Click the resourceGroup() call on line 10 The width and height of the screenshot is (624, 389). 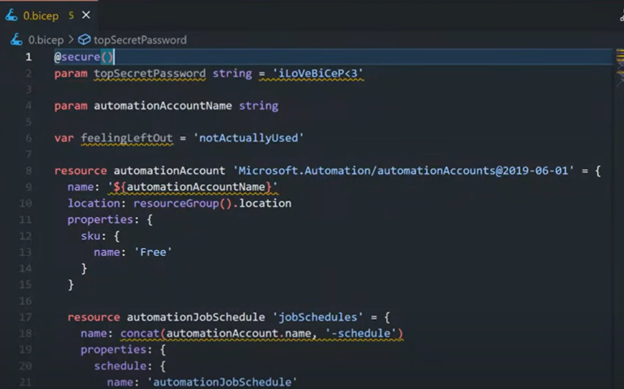(x=183, y=203)
